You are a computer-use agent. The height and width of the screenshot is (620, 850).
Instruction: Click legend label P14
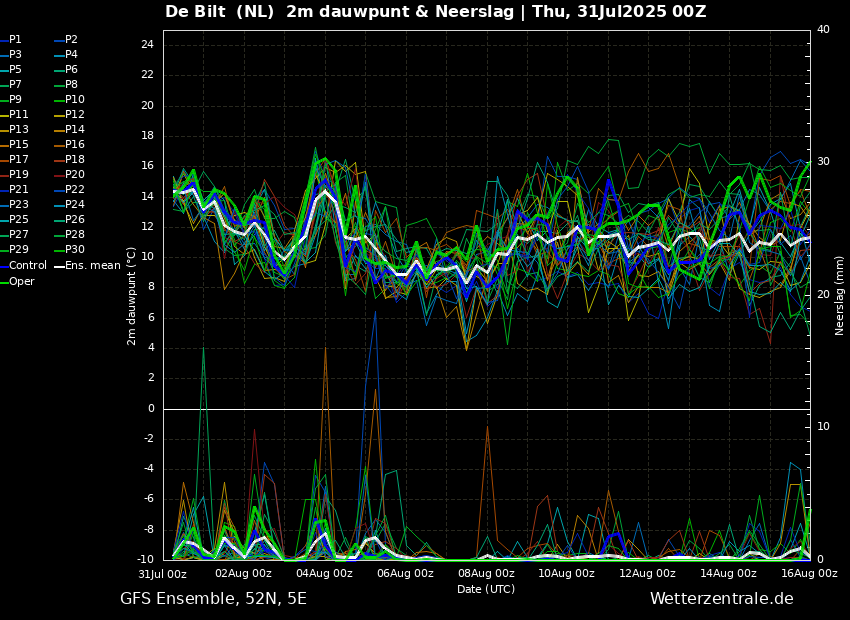pyautogui.click(x=75, y=129)
